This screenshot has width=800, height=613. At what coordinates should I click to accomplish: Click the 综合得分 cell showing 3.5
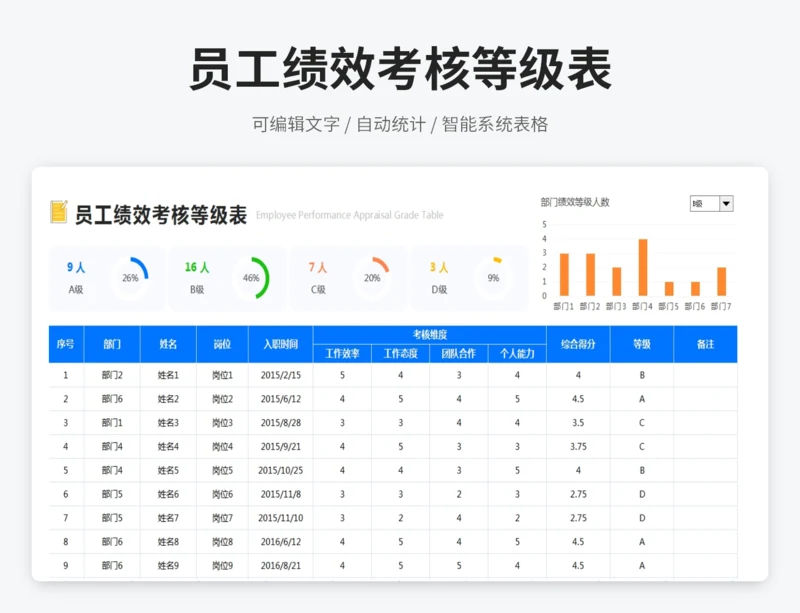(x=578, y=423)
